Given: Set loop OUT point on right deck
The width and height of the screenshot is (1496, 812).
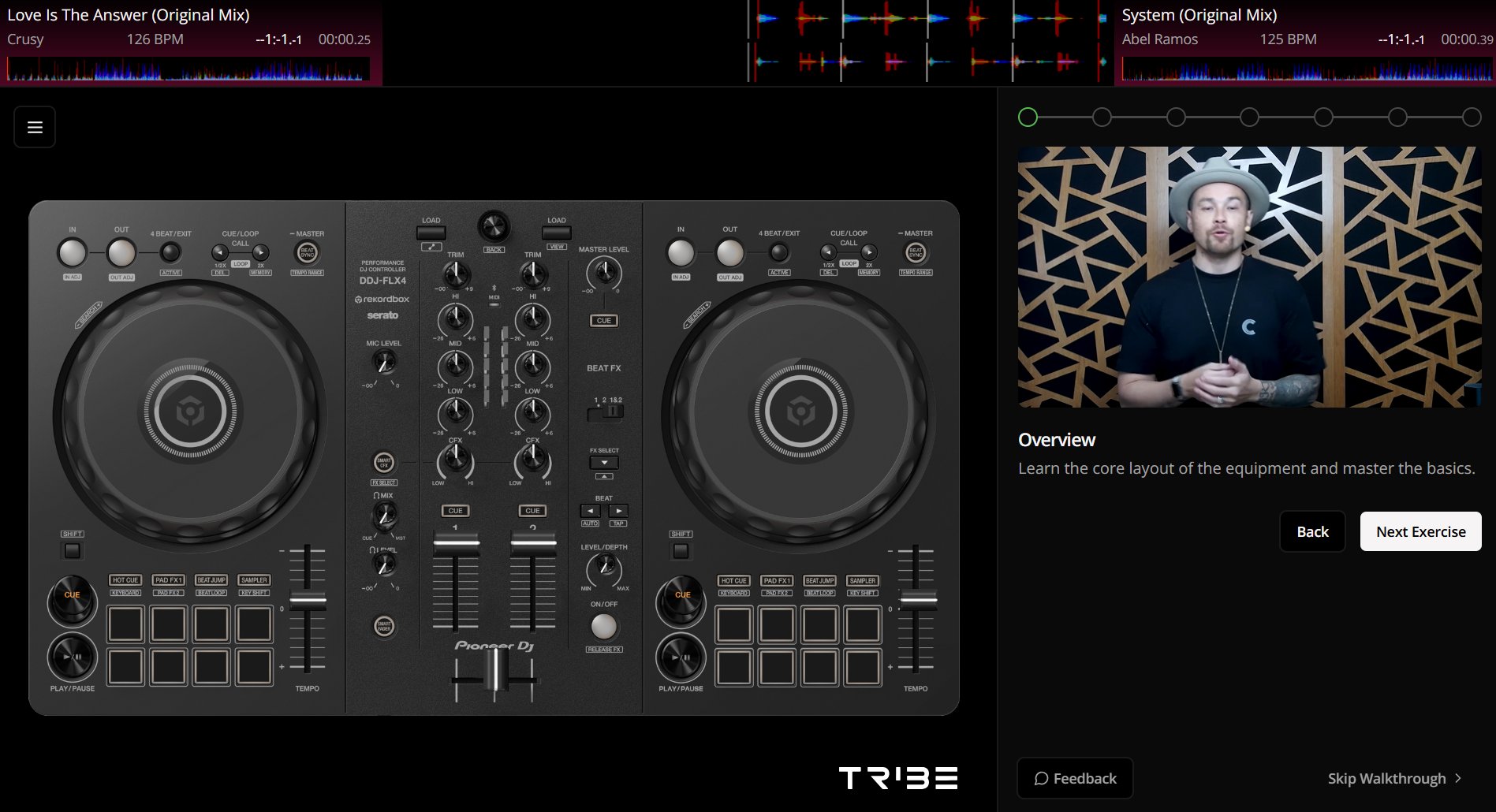Looking at the screenshot, I should click(729, 253).
